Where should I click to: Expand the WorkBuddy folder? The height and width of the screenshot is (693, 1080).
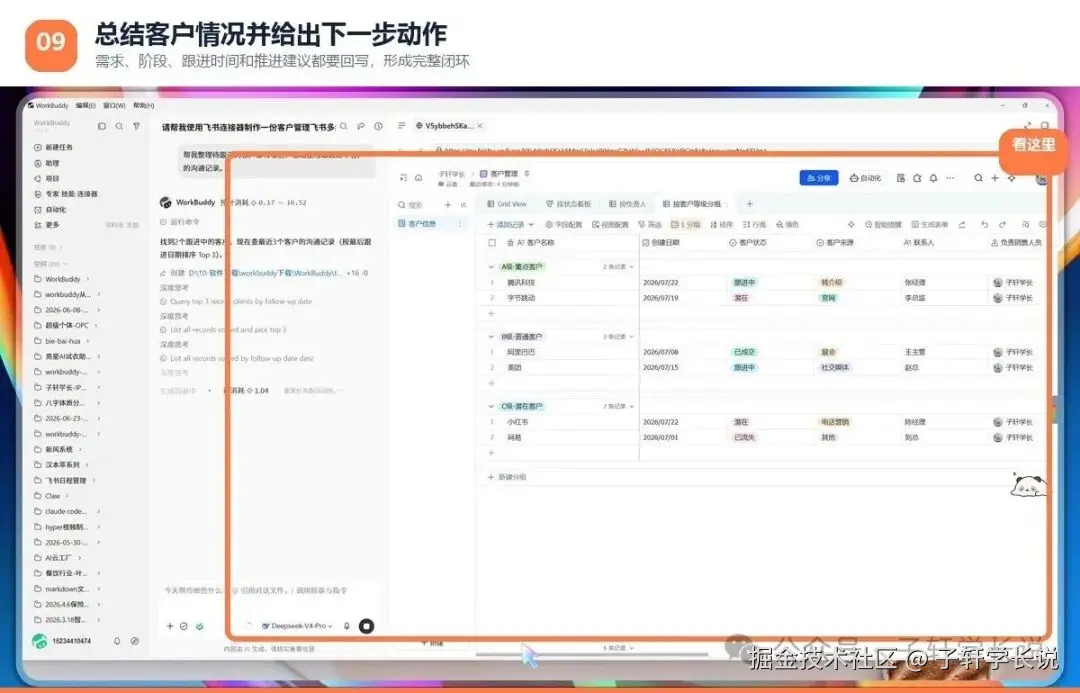point(87,279)
